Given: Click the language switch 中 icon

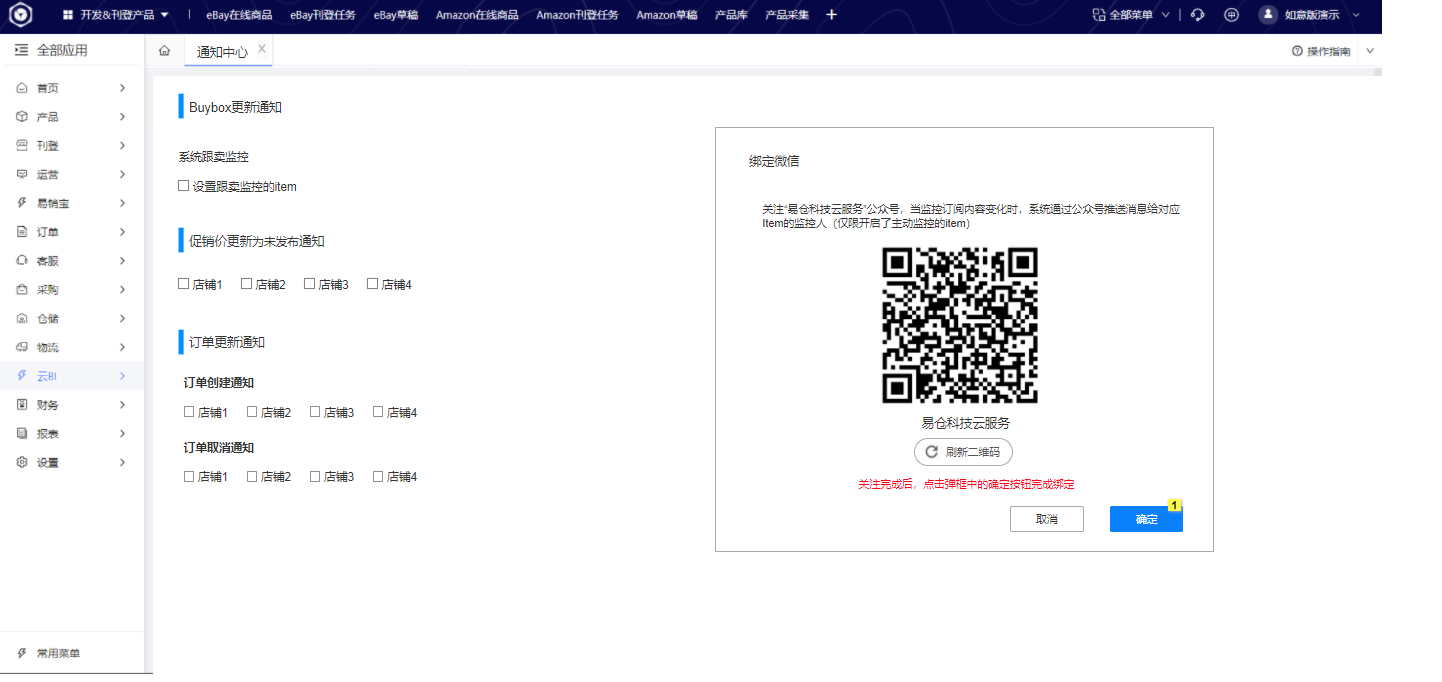Looking at the screenshot, I should (1231, 15).
